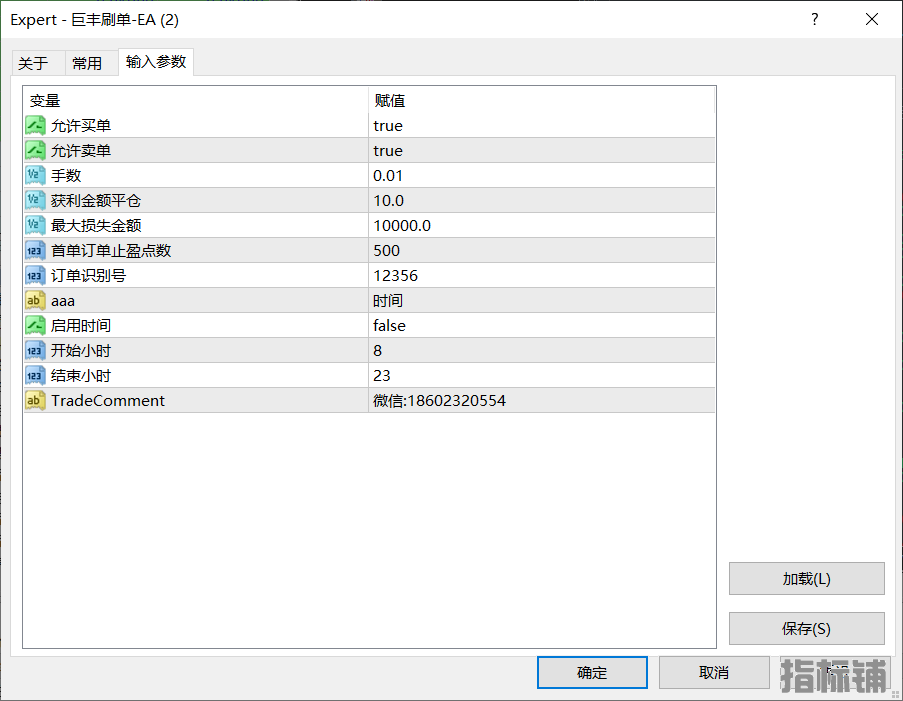
Task: Click the double-type icon beside 最大损失金额
Action: click(x=35, y=226)
